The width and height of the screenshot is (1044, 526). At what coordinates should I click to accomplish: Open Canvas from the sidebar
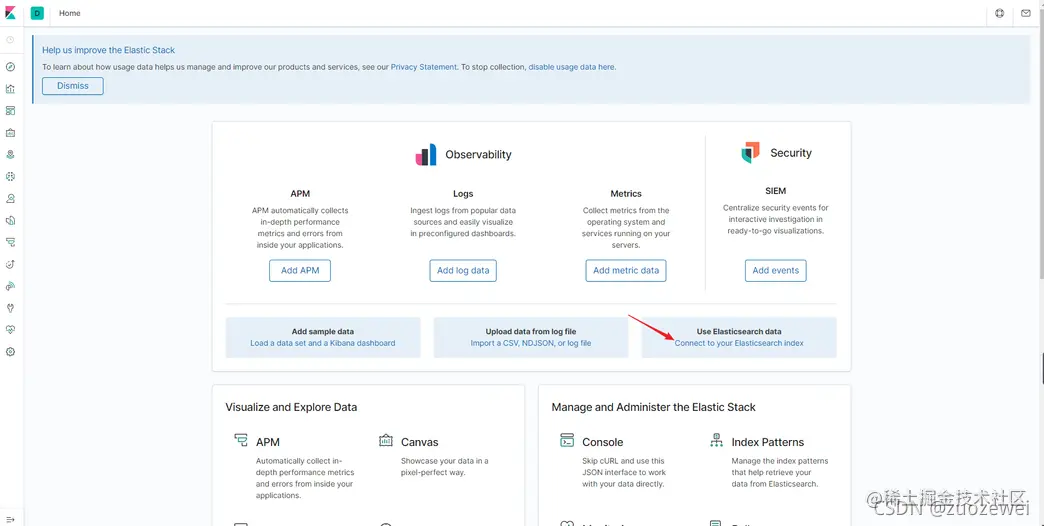tap(10, 132)
